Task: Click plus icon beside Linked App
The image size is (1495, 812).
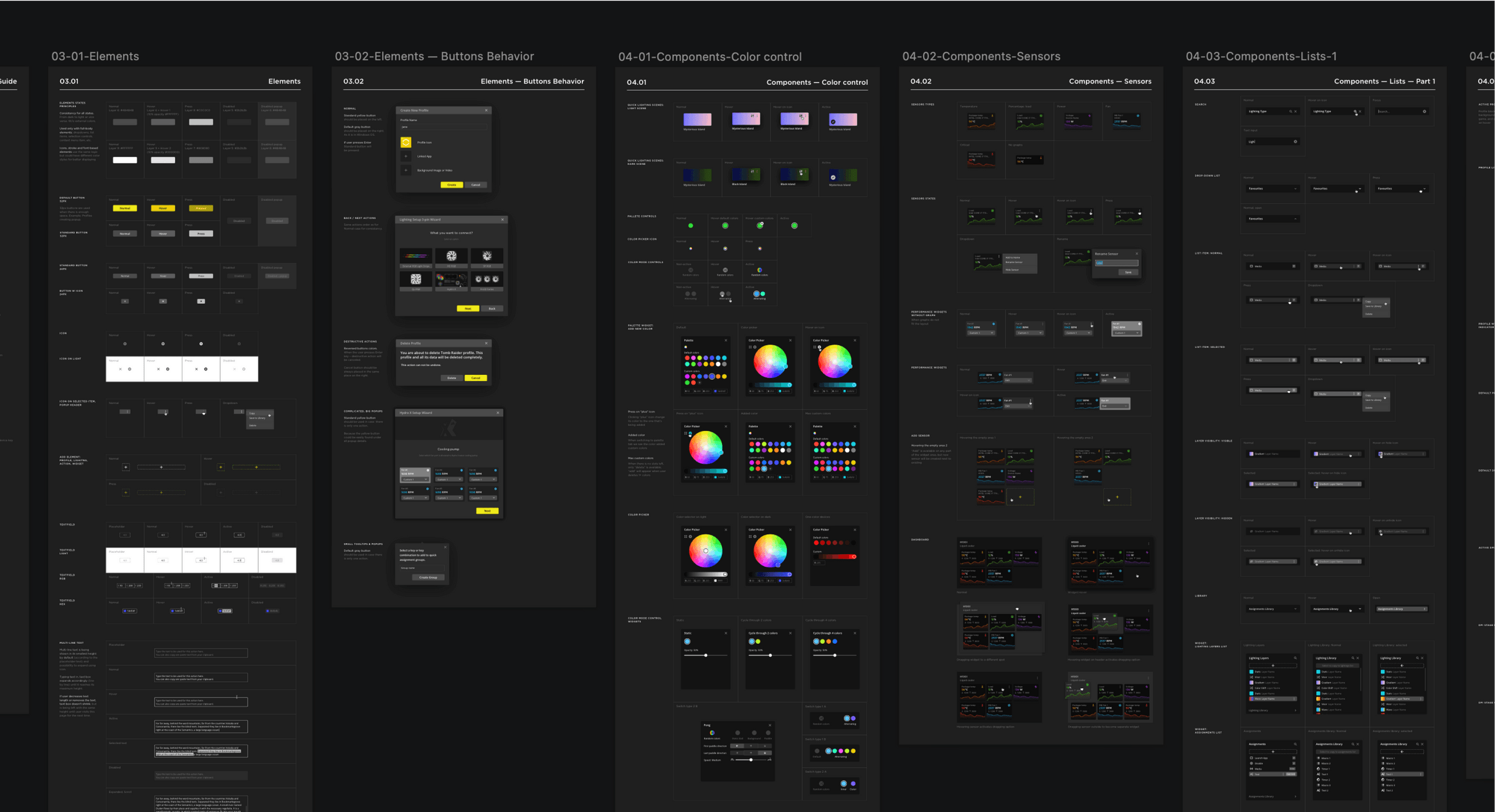Action: point(406,156)
